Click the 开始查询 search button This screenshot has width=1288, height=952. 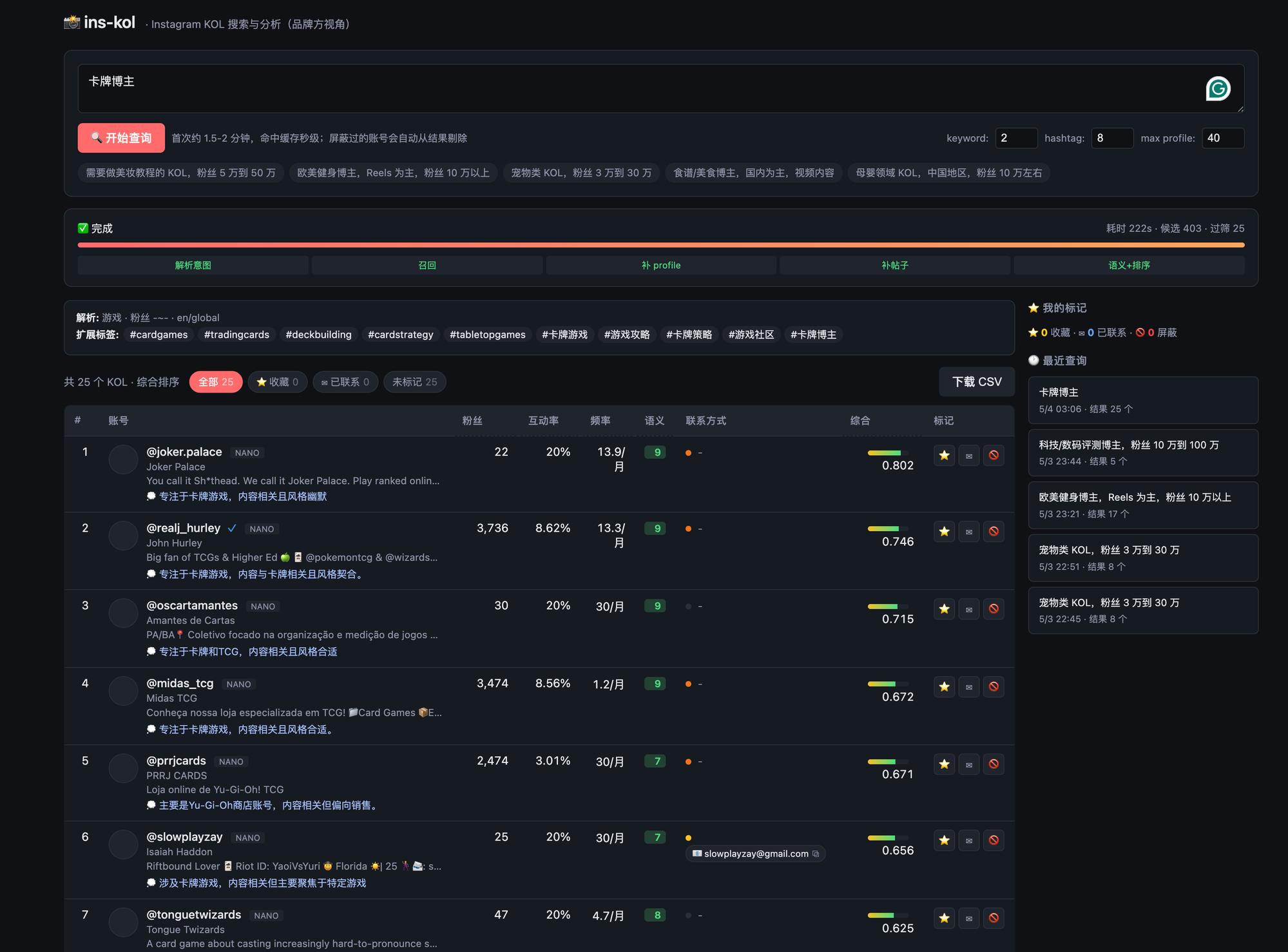[x=121, y=138]
